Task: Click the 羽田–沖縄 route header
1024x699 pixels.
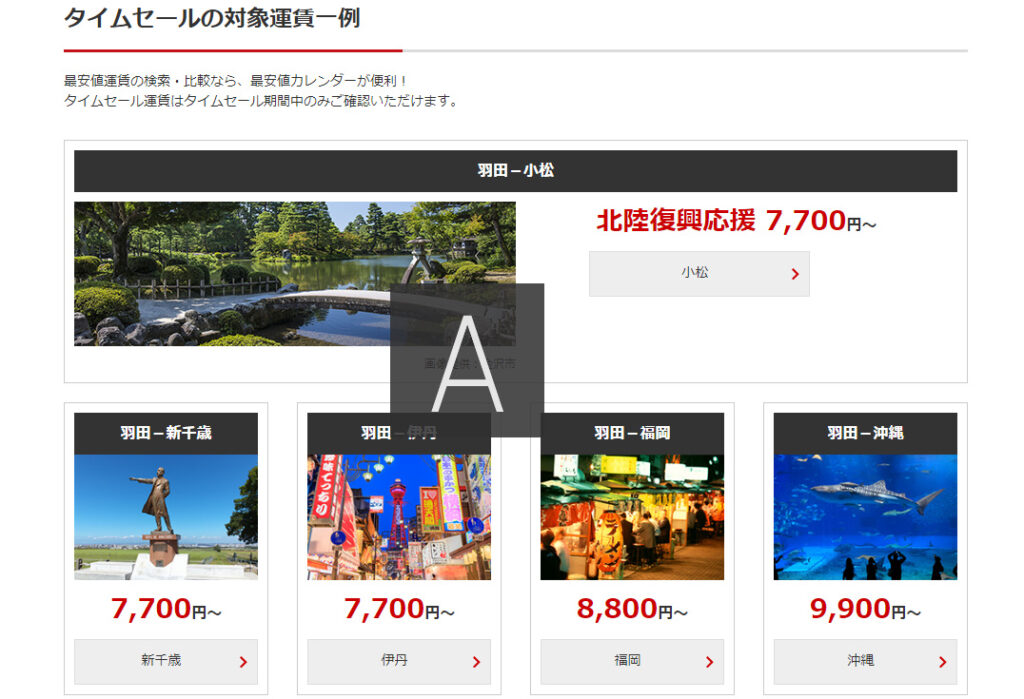Action: (x=865, y=433)
